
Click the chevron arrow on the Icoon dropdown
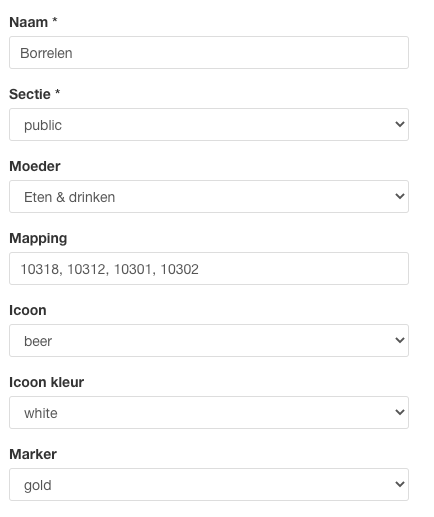tap(400, 340)
